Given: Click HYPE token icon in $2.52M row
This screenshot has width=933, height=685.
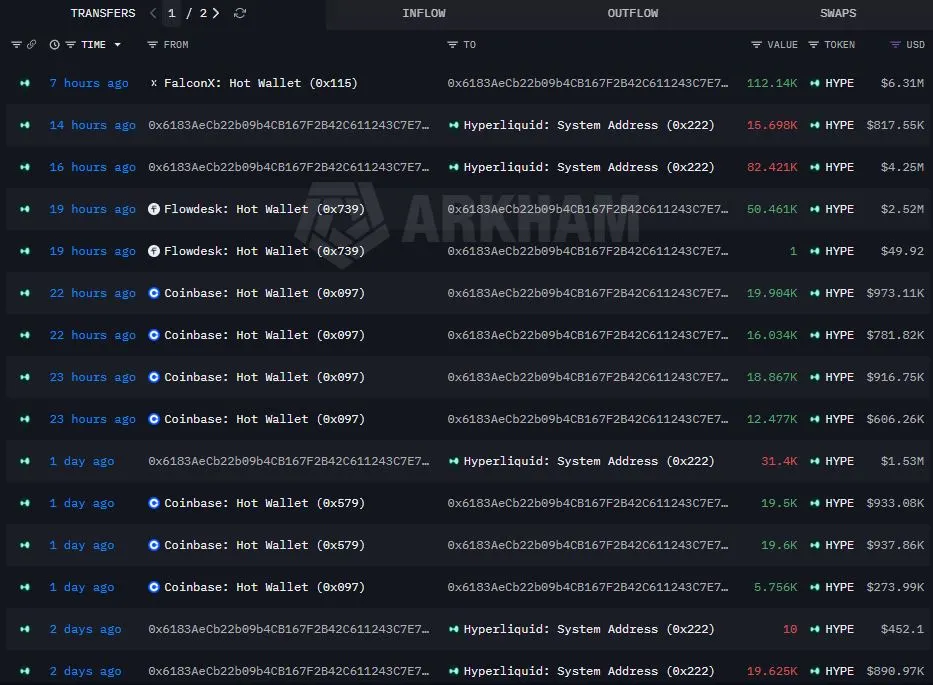Looking at the screenshot, I should click(815, 209).
